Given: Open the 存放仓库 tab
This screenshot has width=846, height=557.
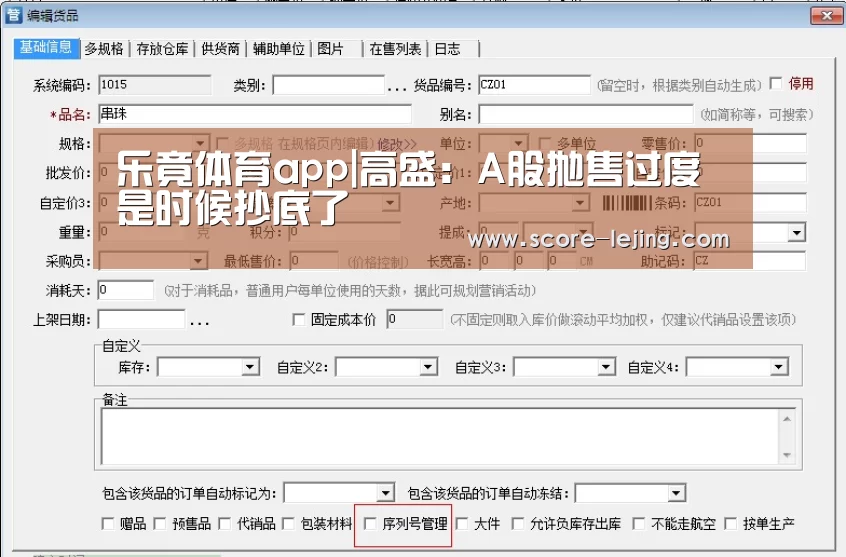Looking at the screenshot, I should tap(162, 49).
